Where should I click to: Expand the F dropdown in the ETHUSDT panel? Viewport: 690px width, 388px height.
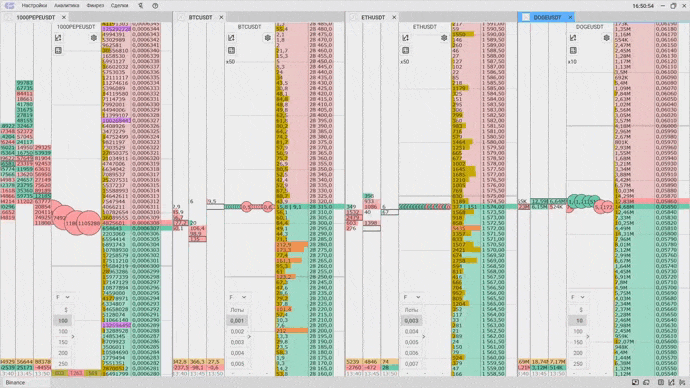point(411,297)
